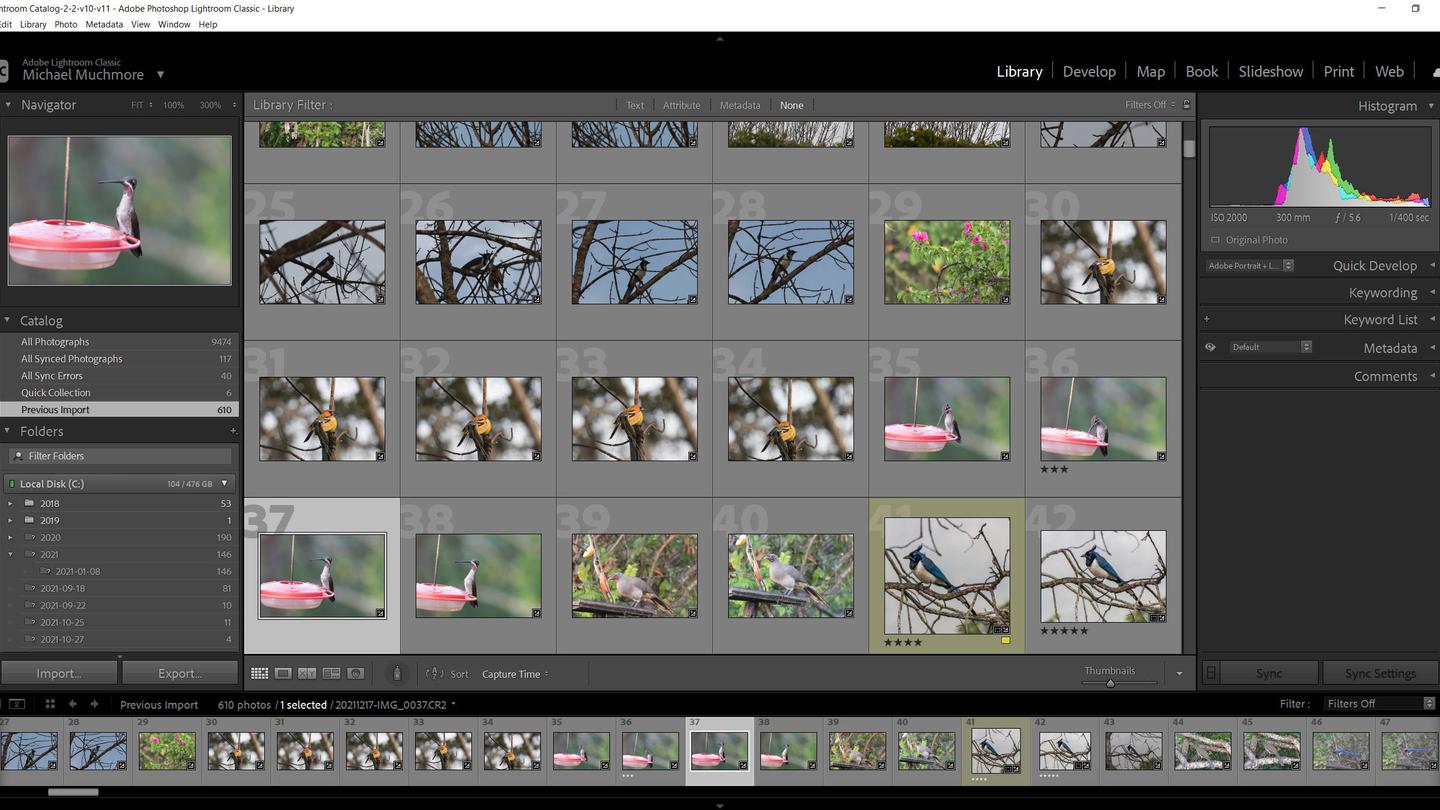Select thumbnail 41 with the blue jay
1440x810 pixels.
[x=944, y=573]
